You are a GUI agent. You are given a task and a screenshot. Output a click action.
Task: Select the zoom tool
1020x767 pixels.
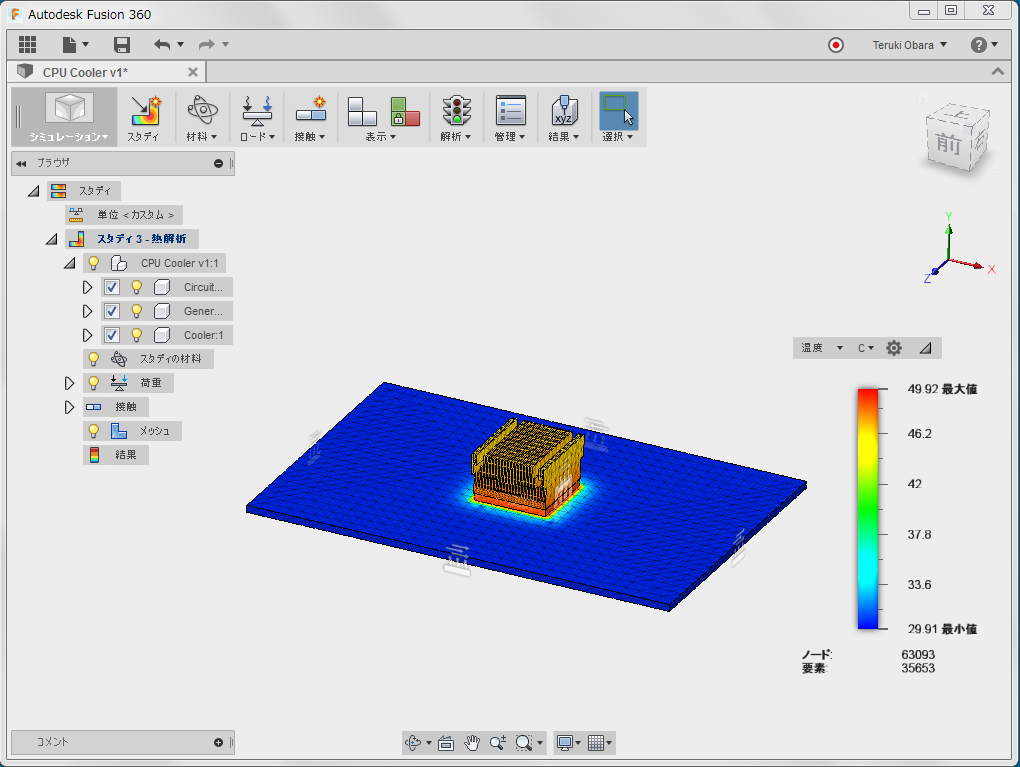[498, 742]
